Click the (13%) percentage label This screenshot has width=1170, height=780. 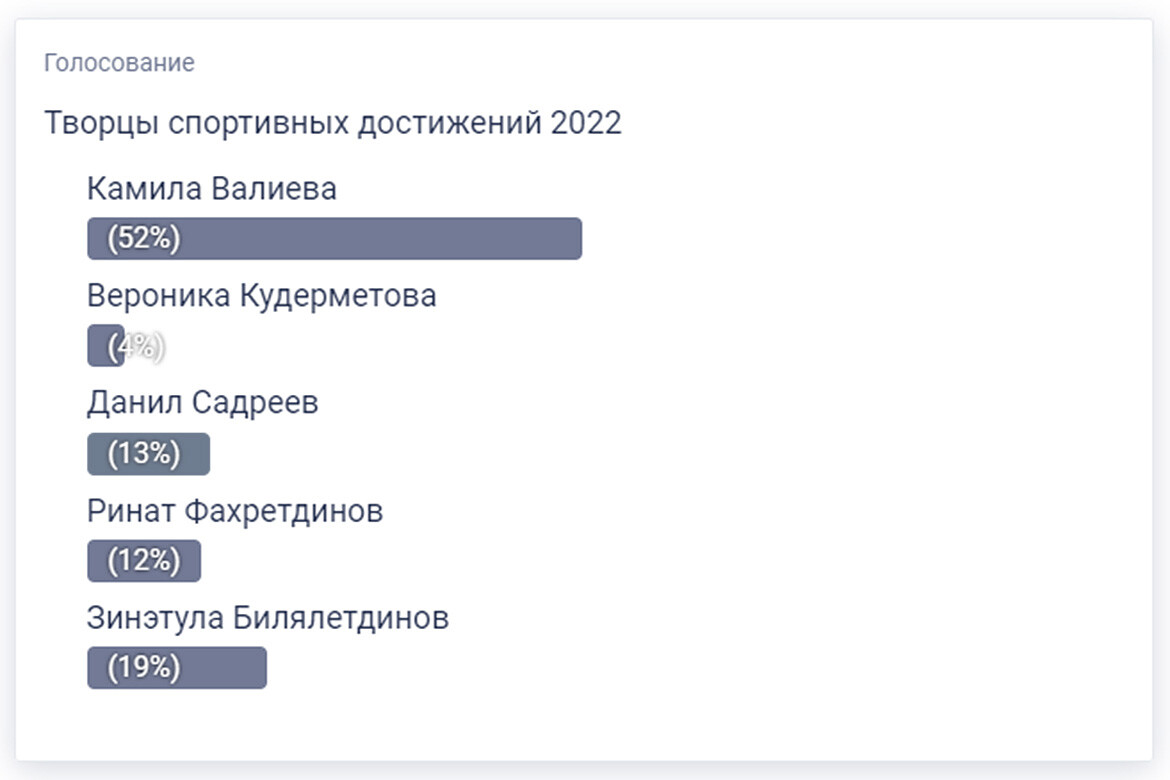144,454
